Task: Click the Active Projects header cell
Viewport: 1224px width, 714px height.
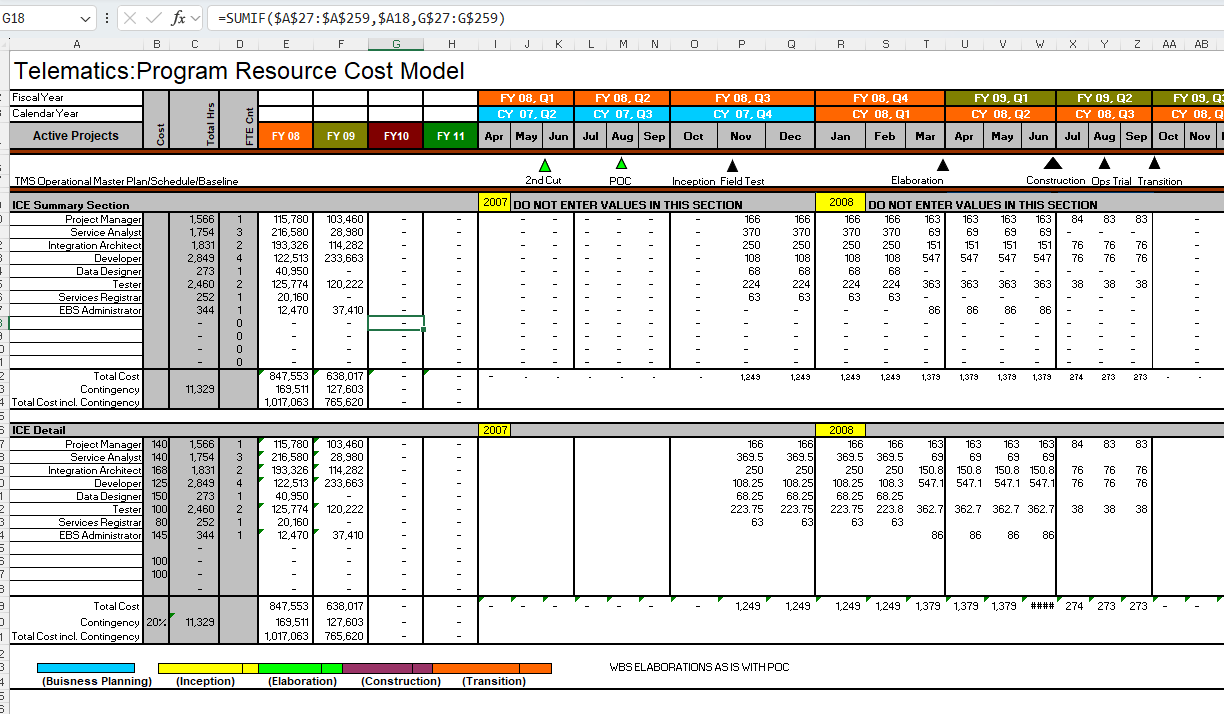Action: [76, 136]
